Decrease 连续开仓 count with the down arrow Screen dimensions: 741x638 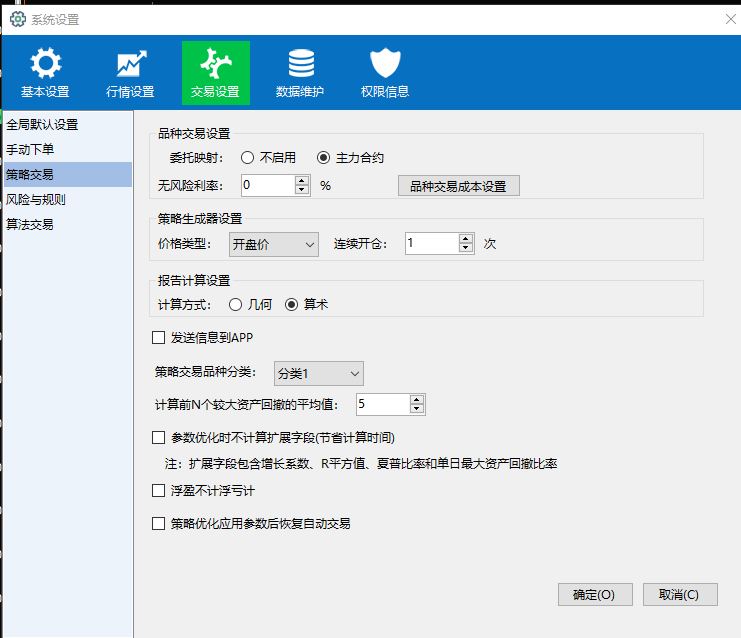point(465,248)
